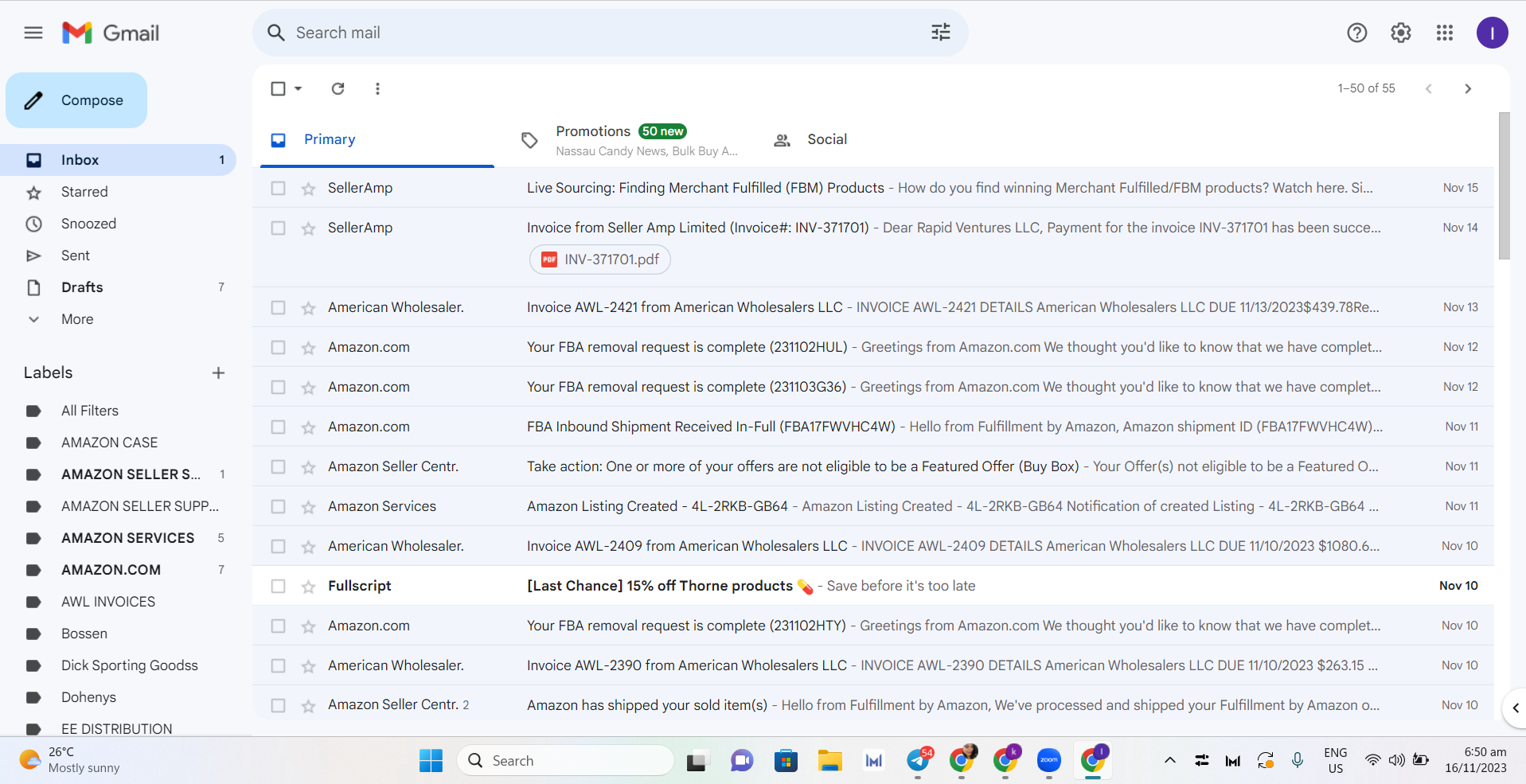Open Windows Start menu
The width and height of the screenshot is (1526, 784).
(x=431, y=761)
